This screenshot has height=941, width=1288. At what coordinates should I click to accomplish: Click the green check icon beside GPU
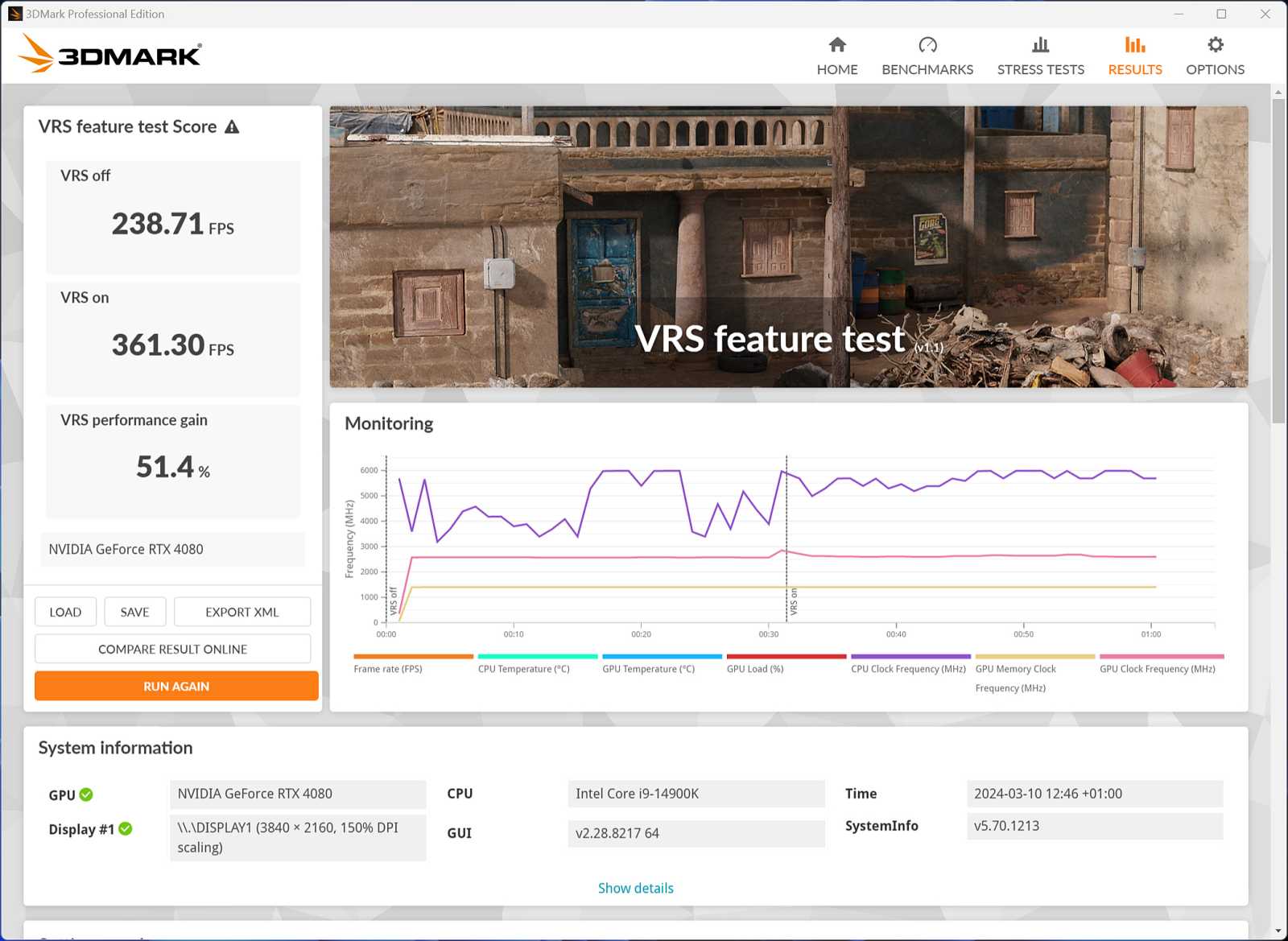point(86,794)
